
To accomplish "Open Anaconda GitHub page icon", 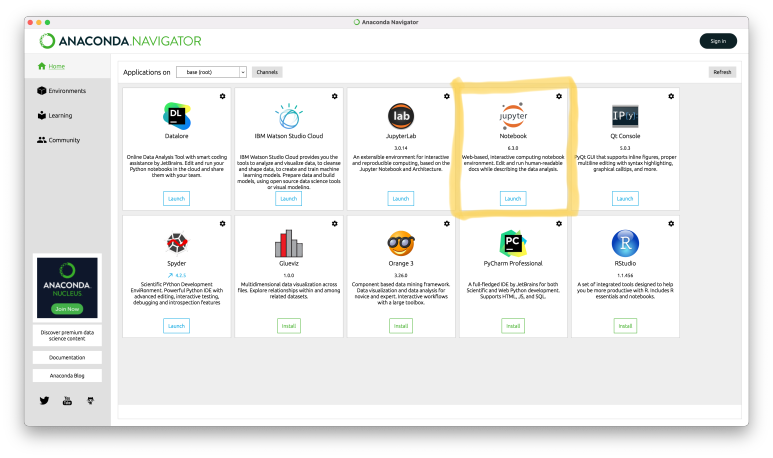I will (x=90, y=401).
